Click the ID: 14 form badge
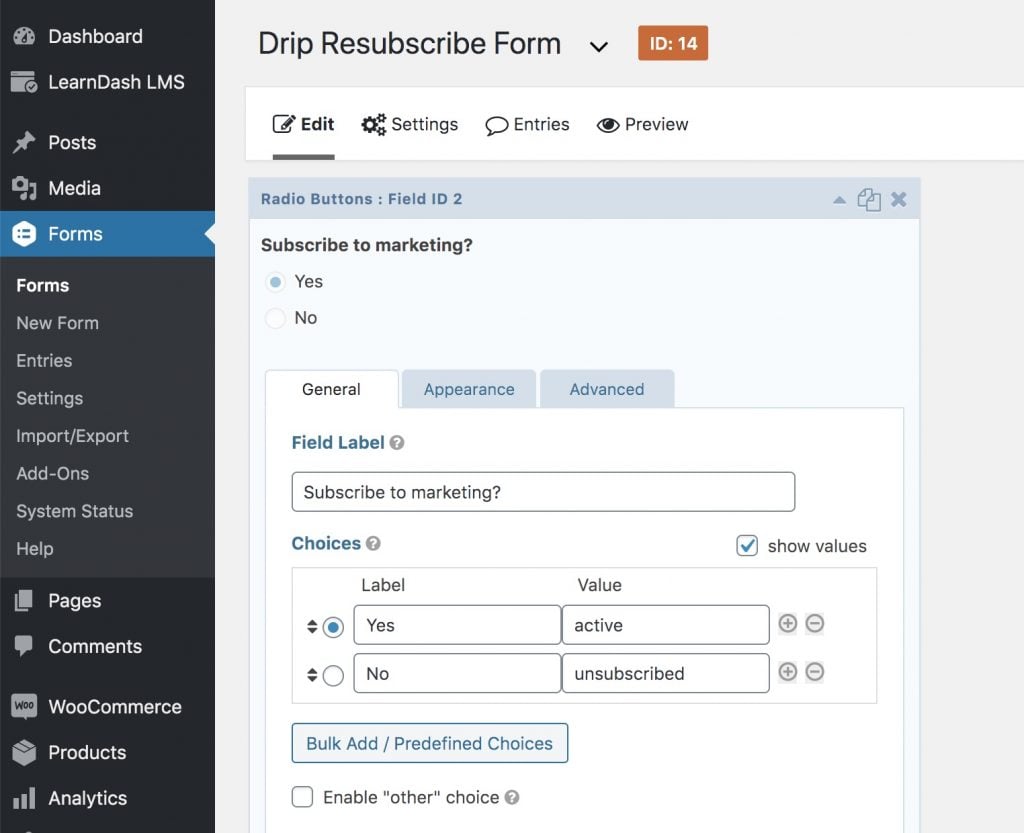Image resolution: width=1024 pixels, height=833 pixels. [x=673, y=43]
